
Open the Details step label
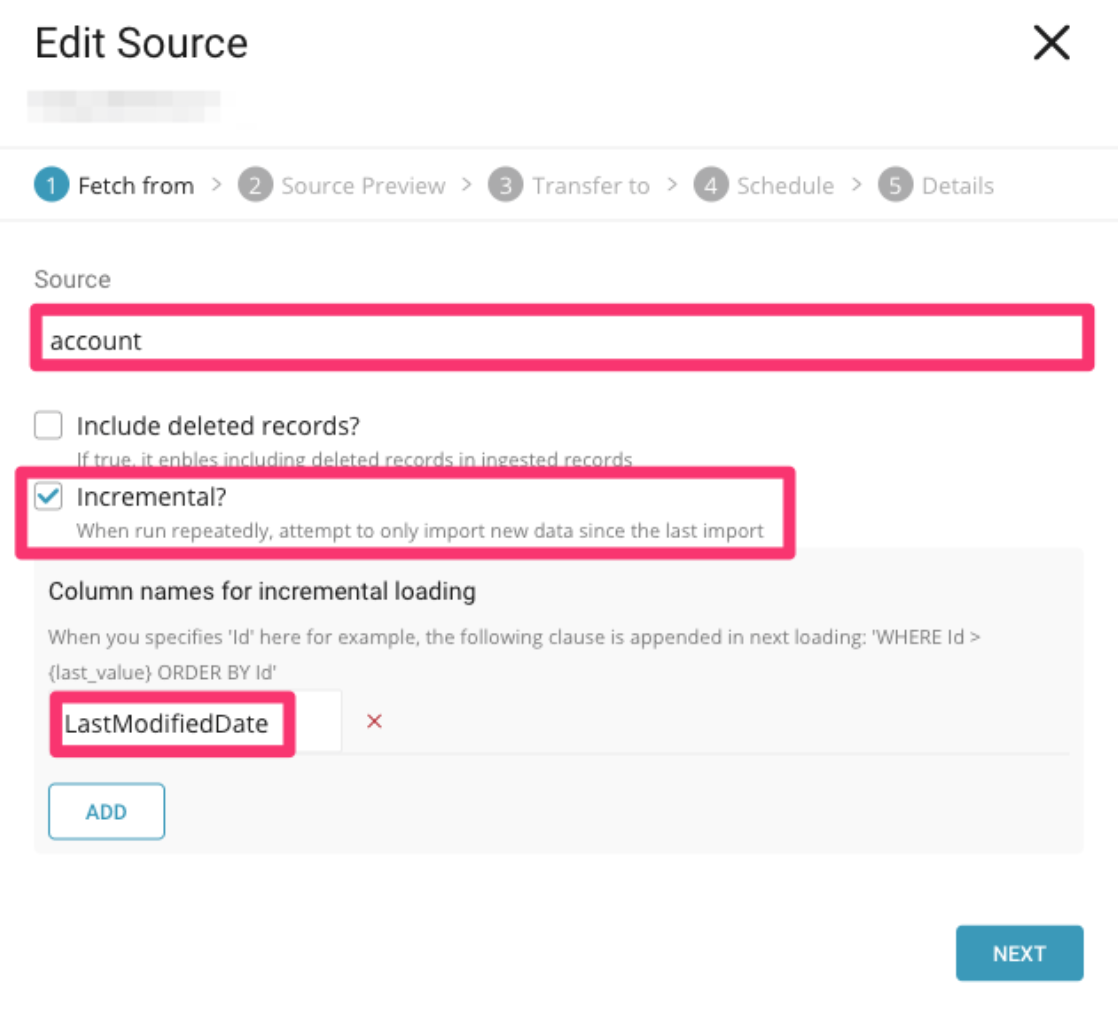coord(957,186)
